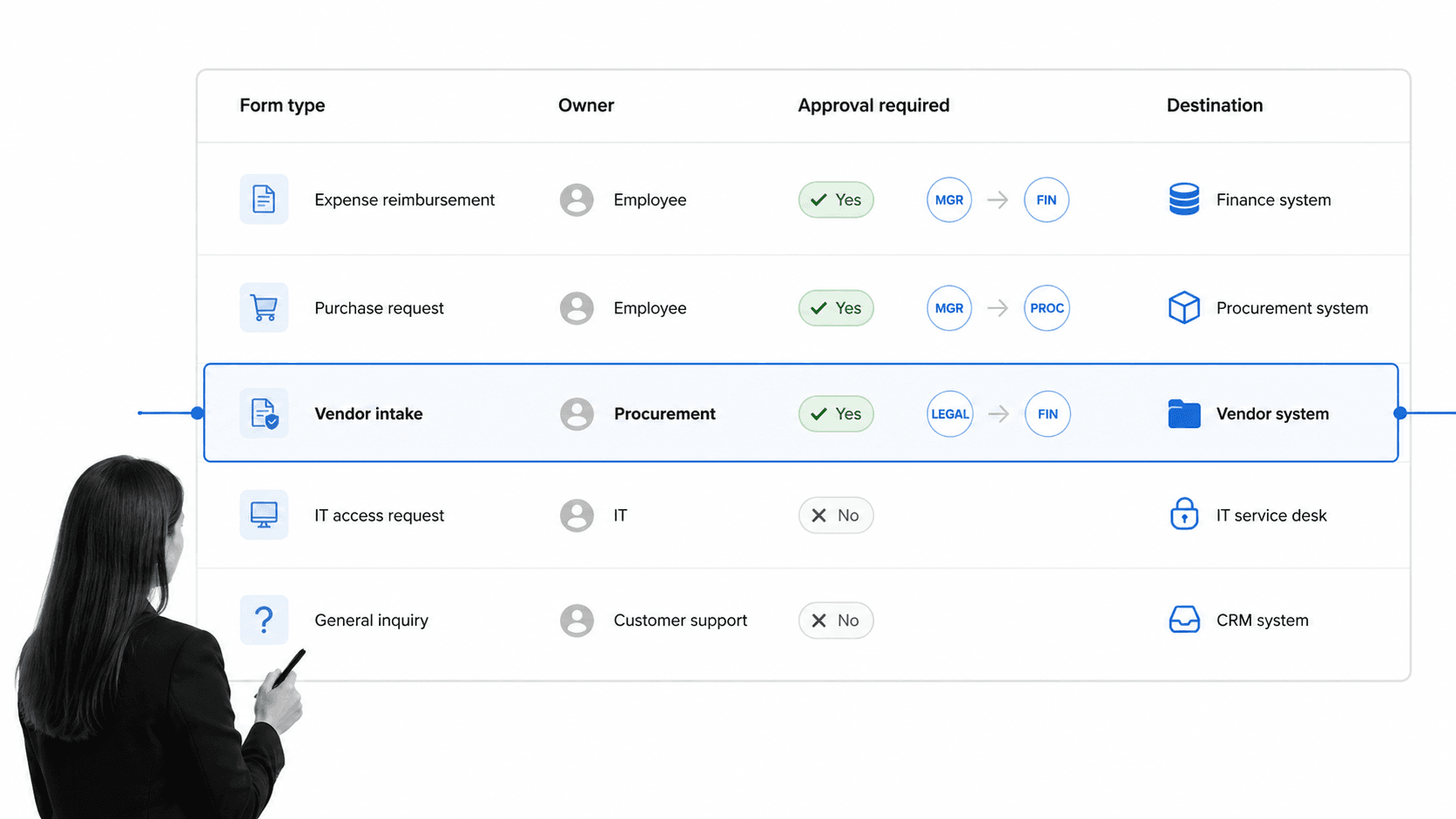The image size is (1456, 819).
Task: Click the Purchase request owner avatar icon
Action: (576, 308)
